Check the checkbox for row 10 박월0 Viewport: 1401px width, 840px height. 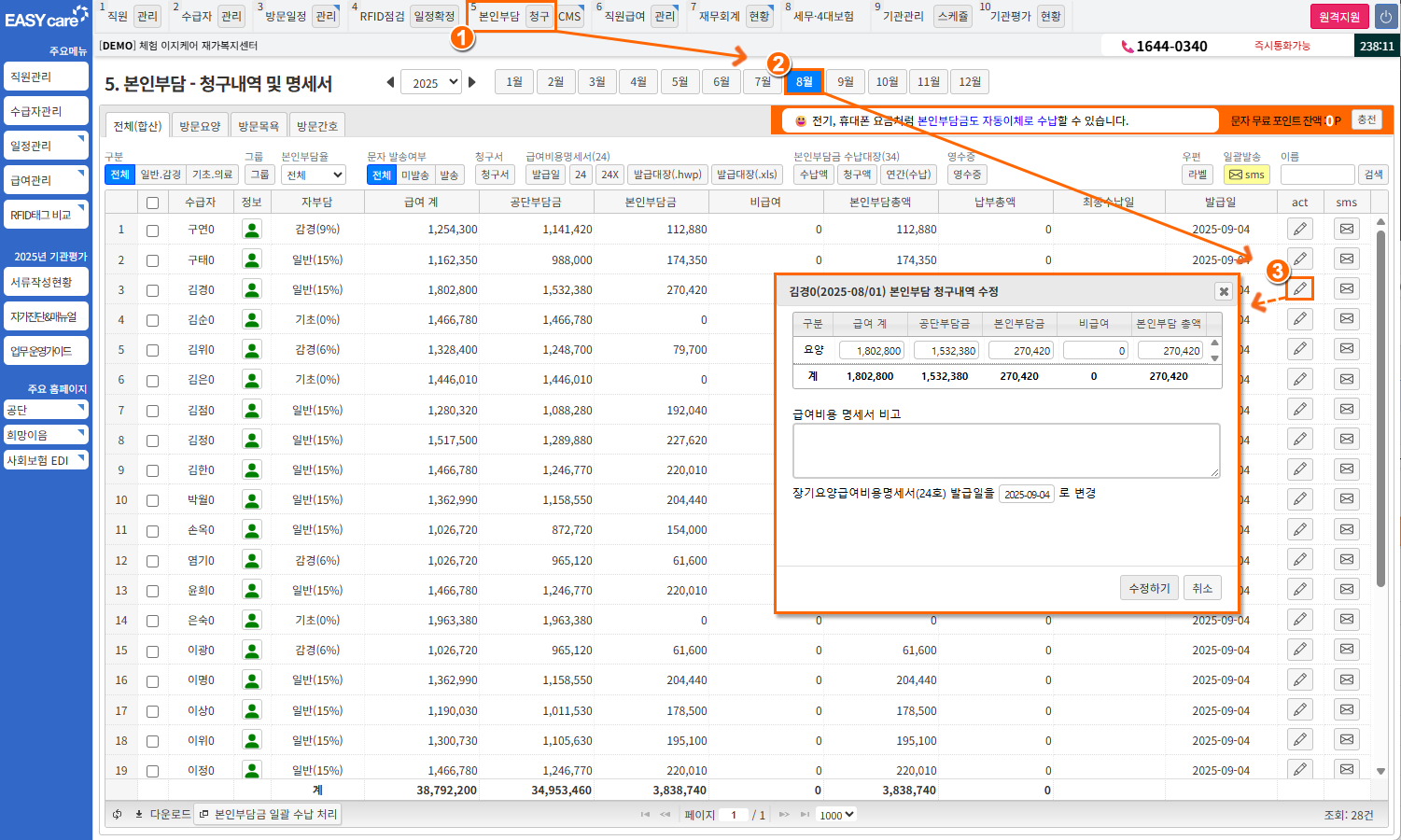coord(152,500)
